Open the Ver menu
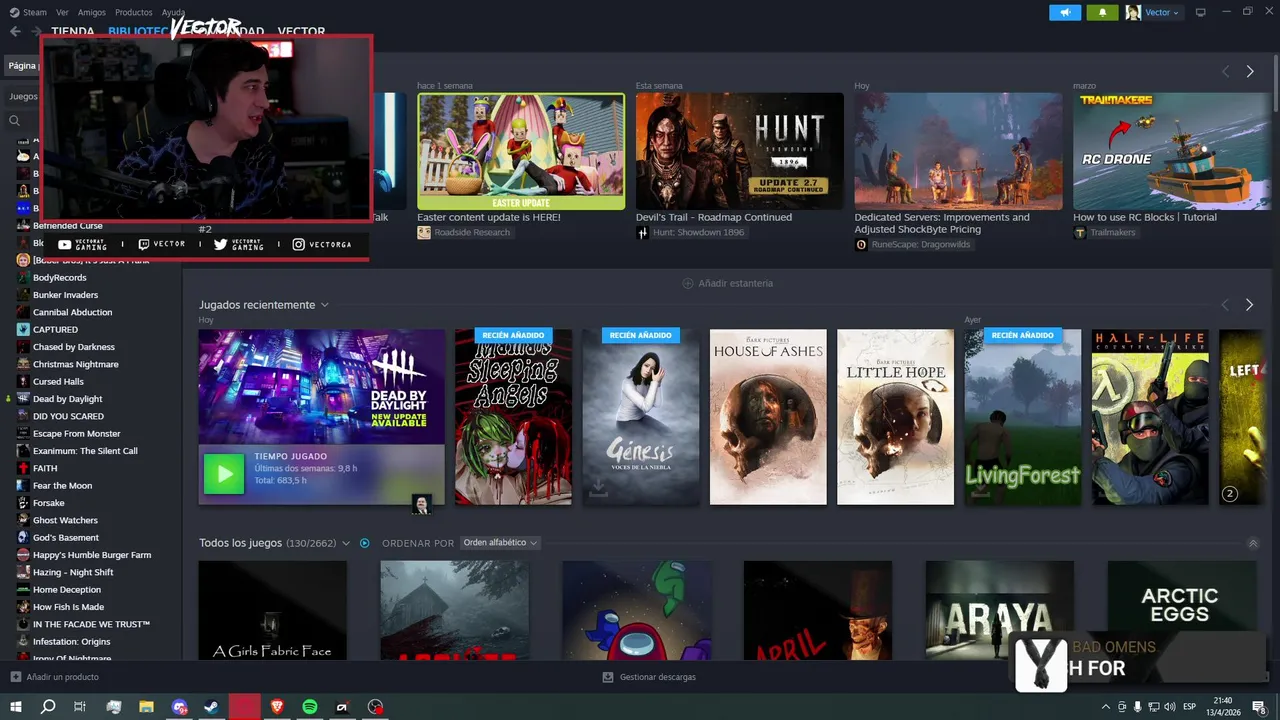Image resolution: width=1280 pixels, height=720 pixels. [63, 12]
